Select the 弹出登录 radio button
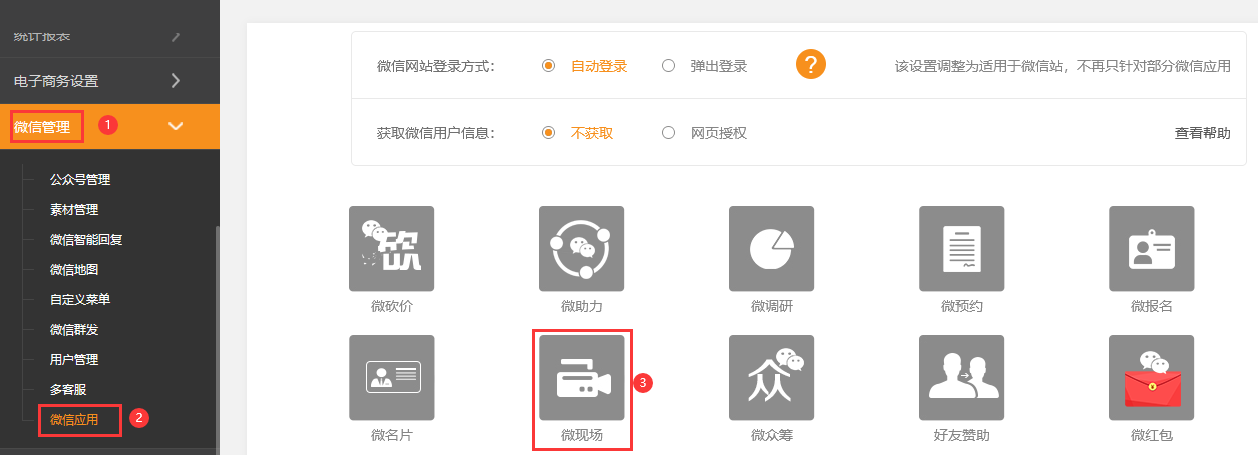Screen dimensions: 1258x455 [x=668, y=66]
